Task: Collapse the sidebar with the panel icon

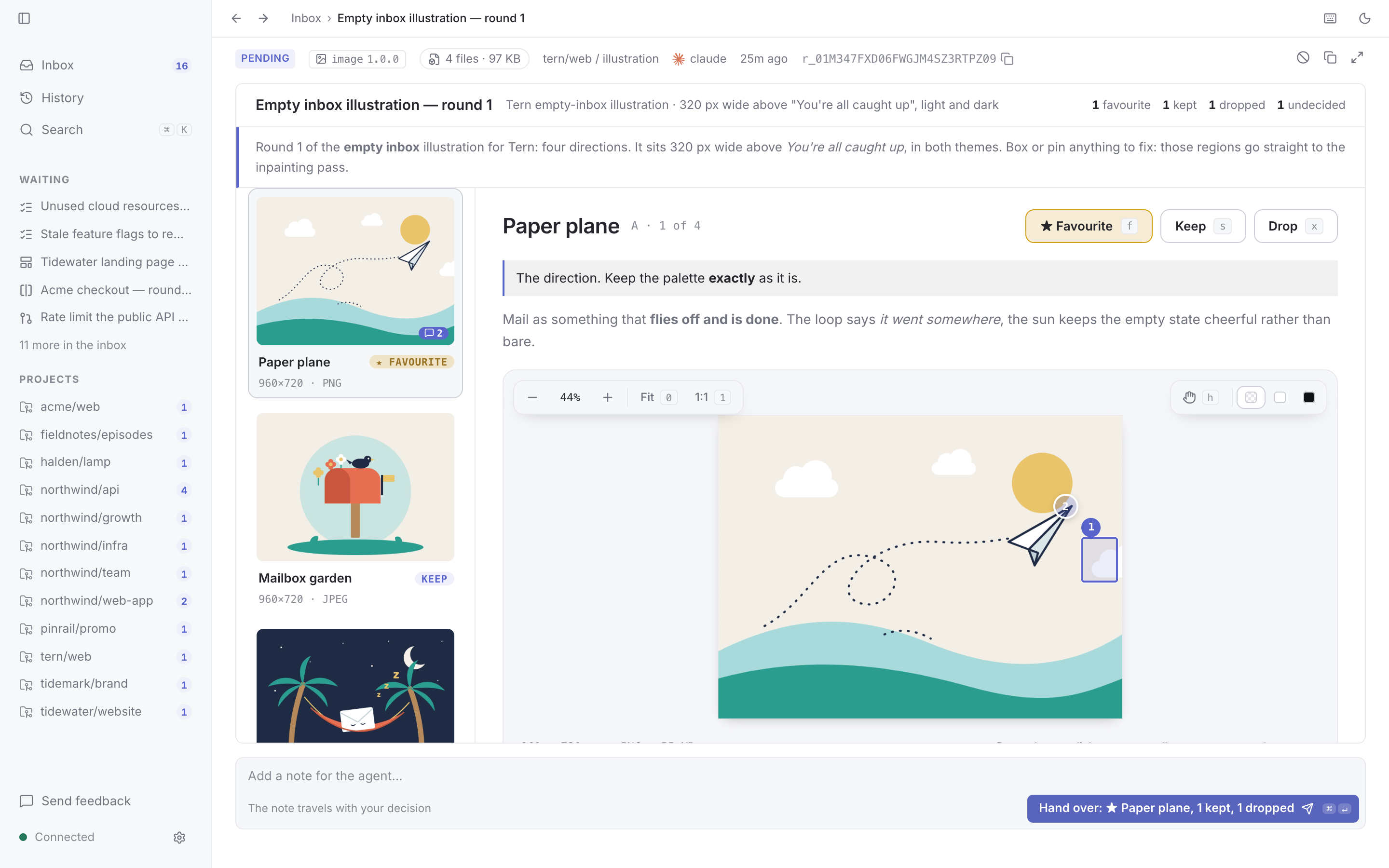Action: pos(24,18)
